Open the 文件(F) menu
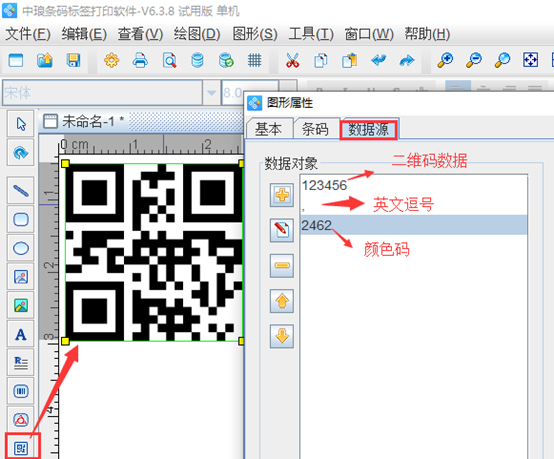The width and height of the screenshot is (554, 459). coord(28,34)
